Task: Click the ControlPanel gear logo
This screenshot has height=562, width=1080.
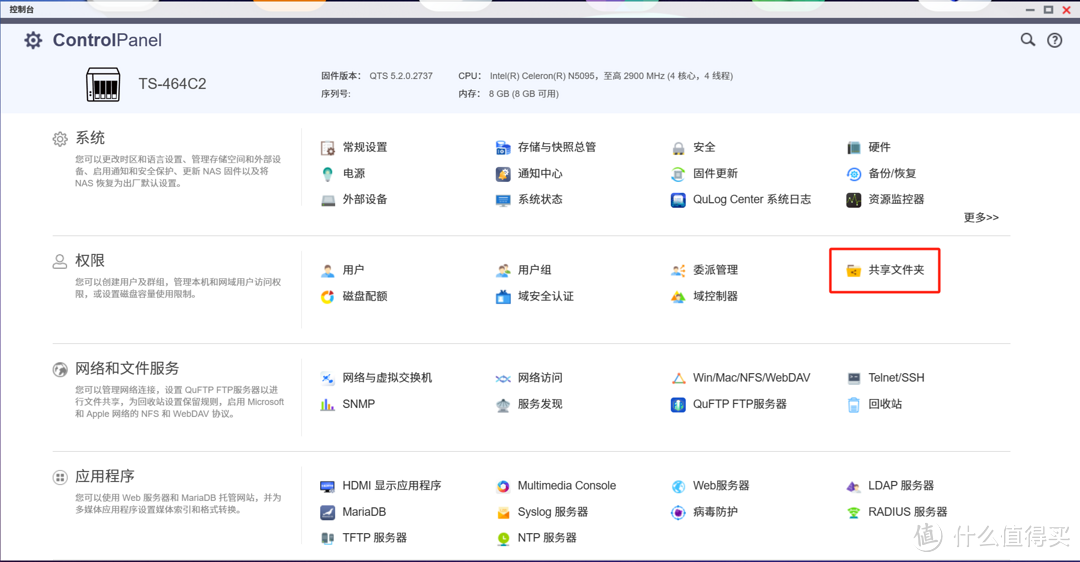Action: click(33, 40)
